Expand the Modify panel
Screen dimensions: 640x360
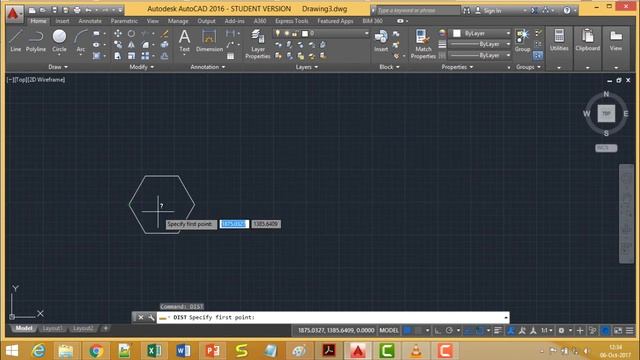pos(142,67)
